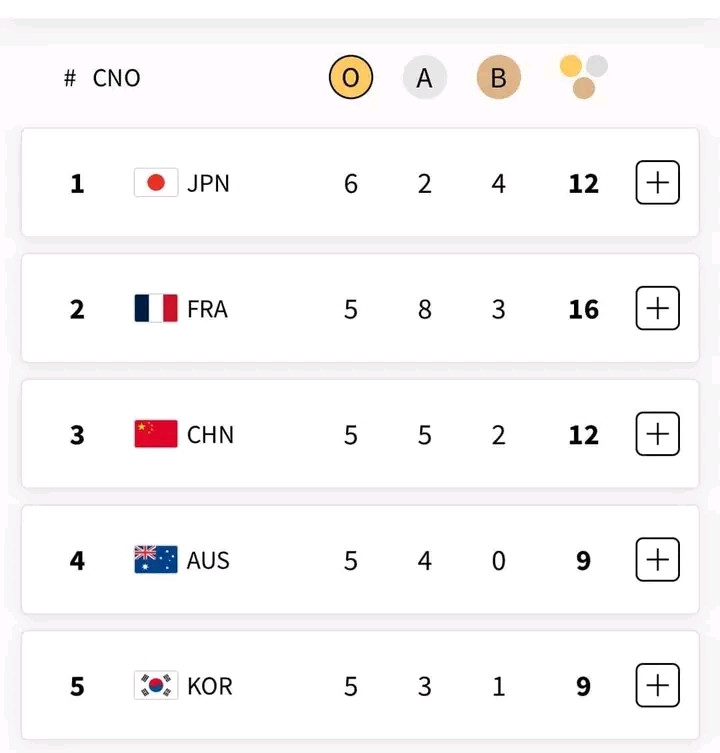The width and height of the screenshot is (720, 753).
Task: Click the gold medal O column icon
Action: (351, 78)
